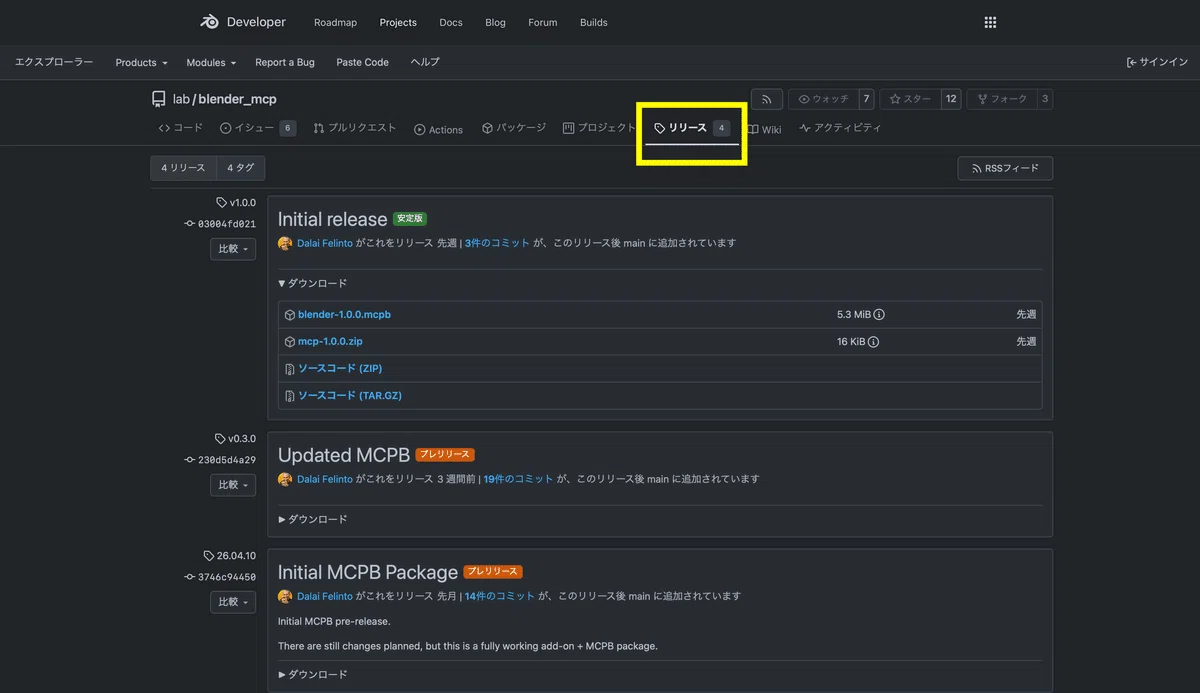The image size is (1200, 693).
Task: Click Dalai Felinto avatar in Initial MCPB Package
Action: (285, 596)
